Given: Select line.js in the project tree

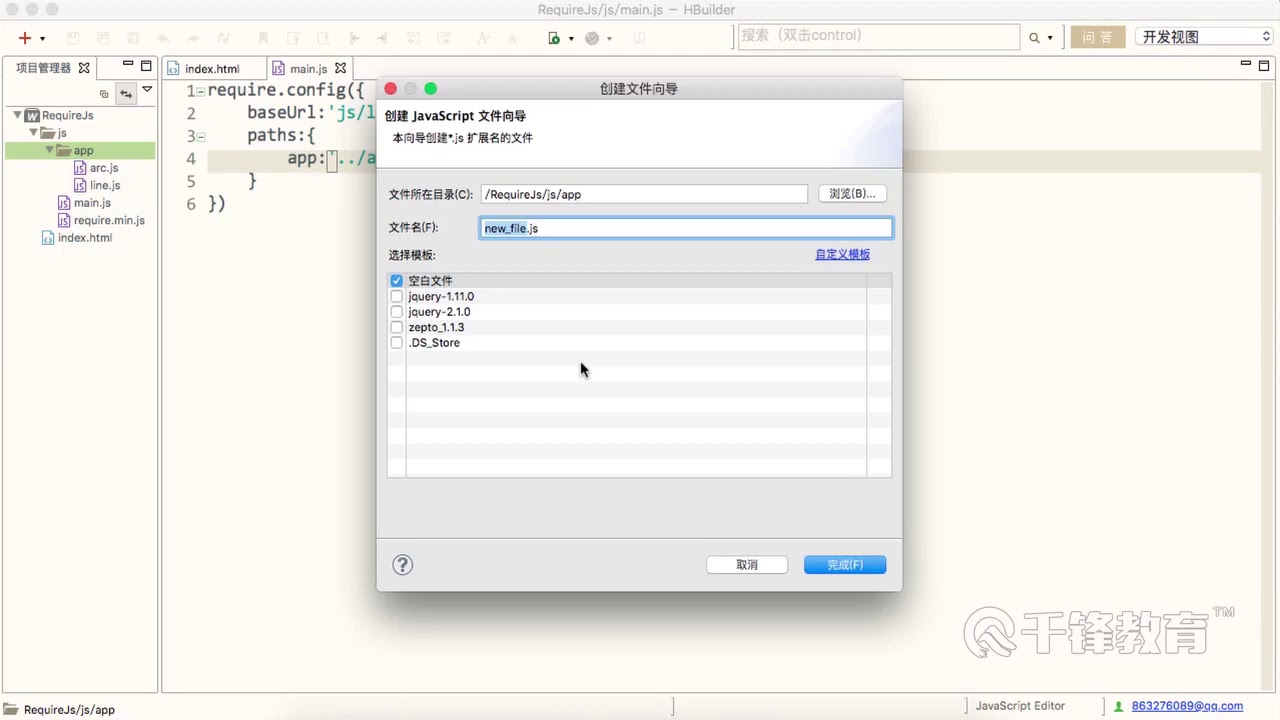Looking at the screenshot, I should [105, 185].
